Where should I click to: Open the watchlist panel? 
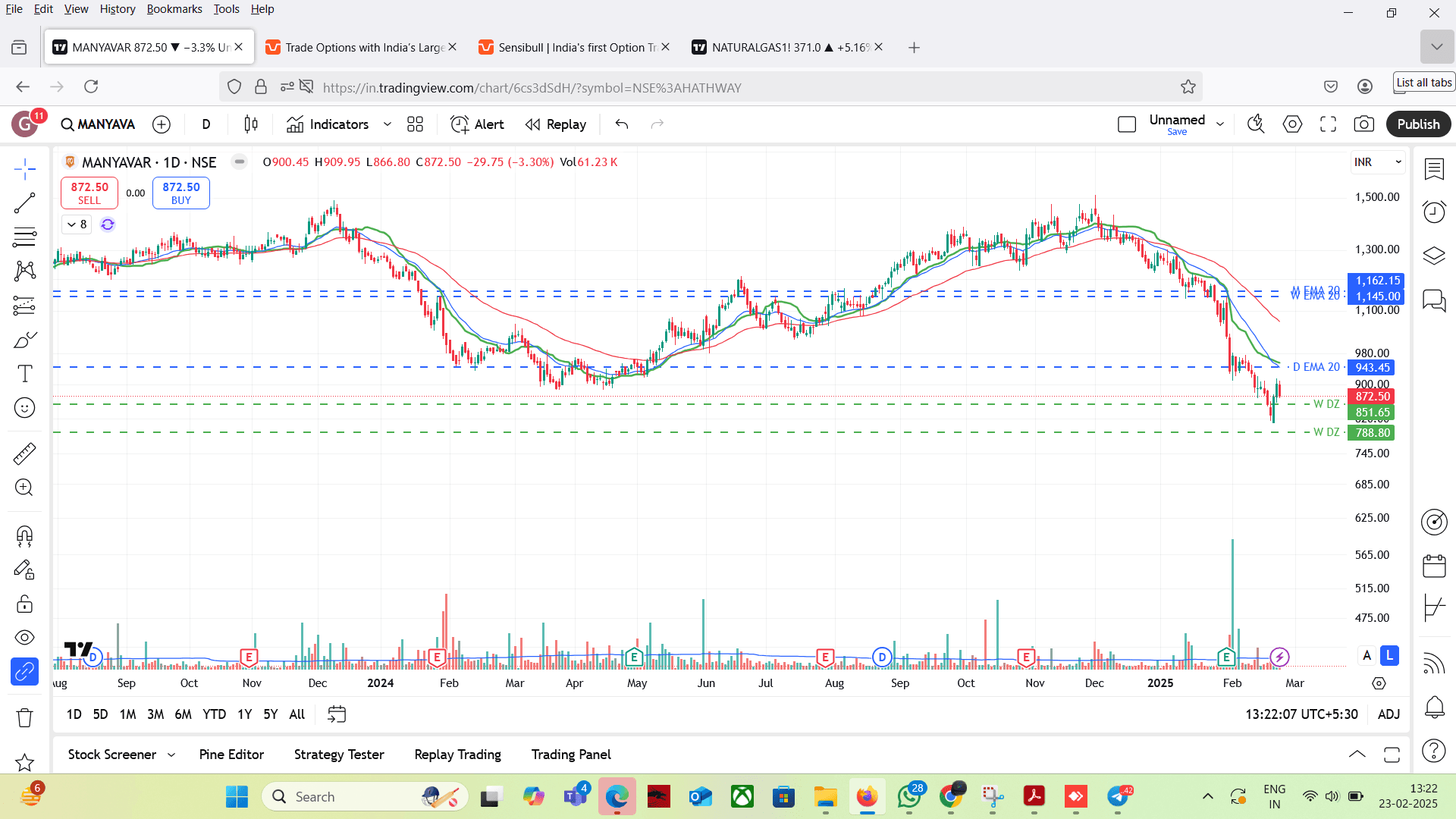tap(1434, 168)
